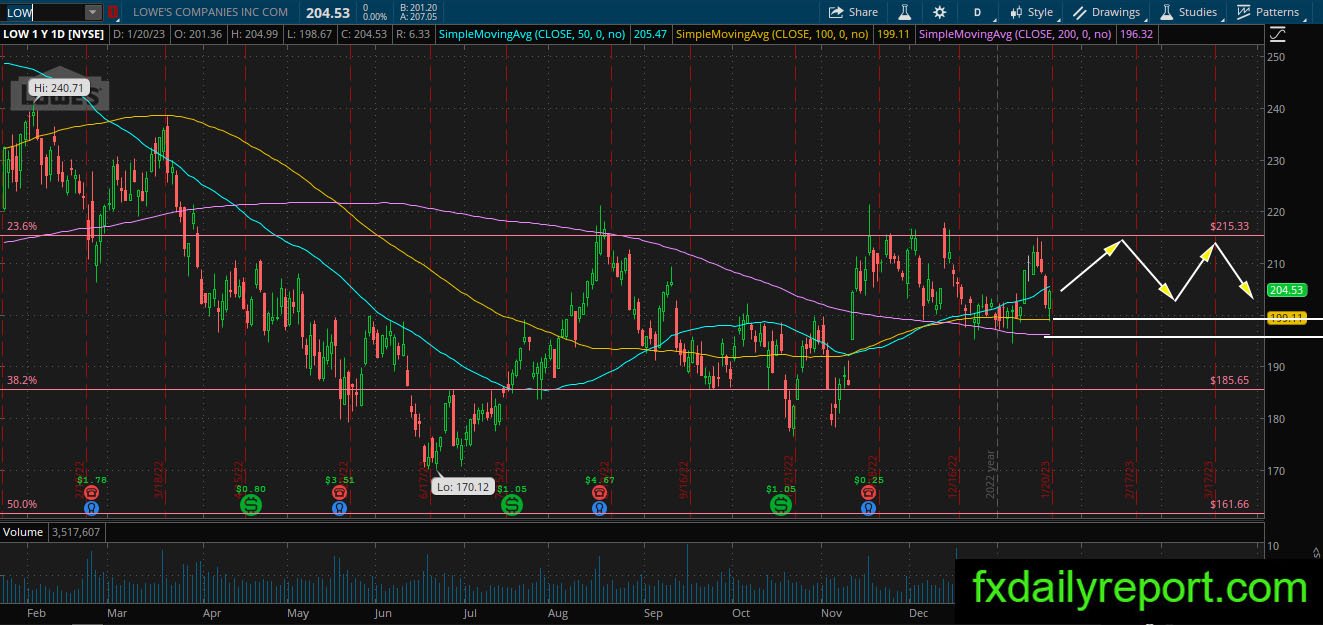Click the 50.0% Fibonacci level label
The width and height of the screenshot is (1323, 625).
pyautogui.click(x=21, y=505)
